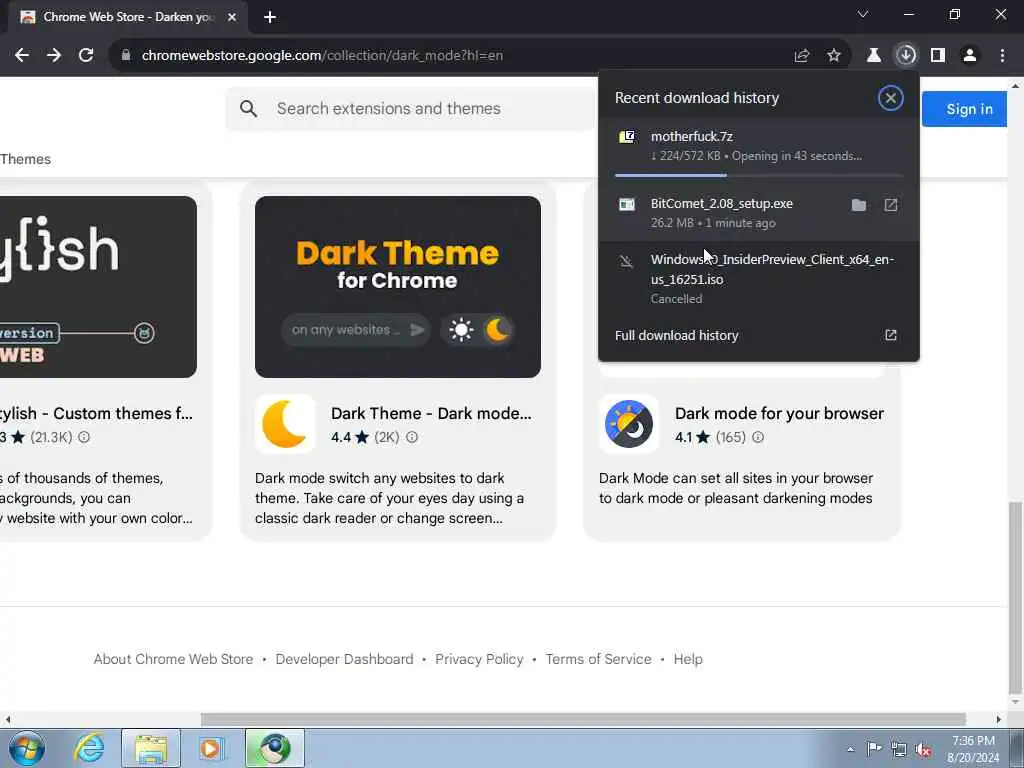Open Dark mode for your browser title
This screenshot has height=768, width=1024.
779,413
